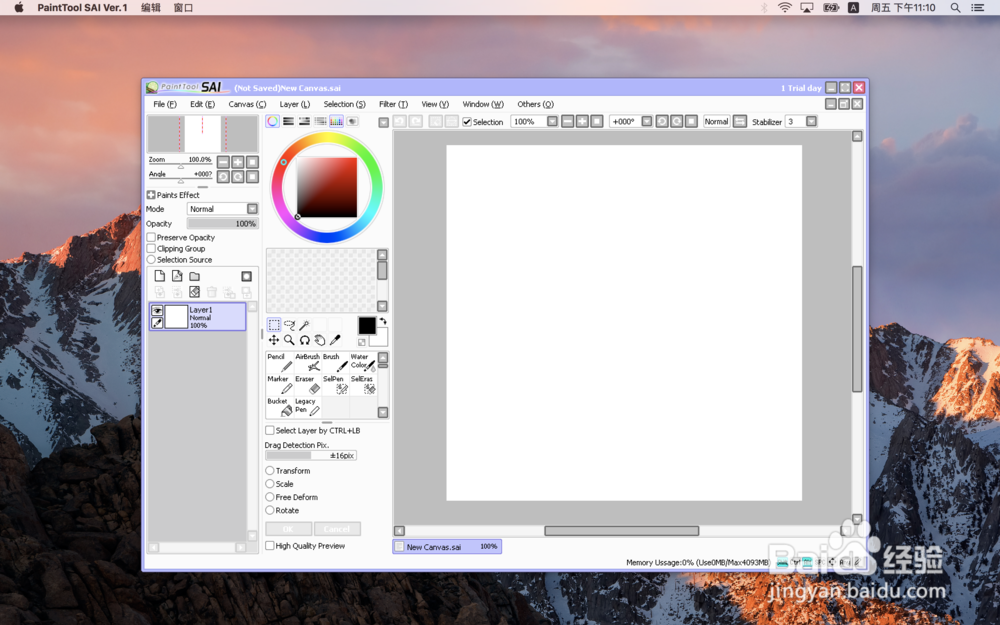This screenshot has height=625, width=1000.
Task: Open the color panel options arrow
Action: pos(383,122)
